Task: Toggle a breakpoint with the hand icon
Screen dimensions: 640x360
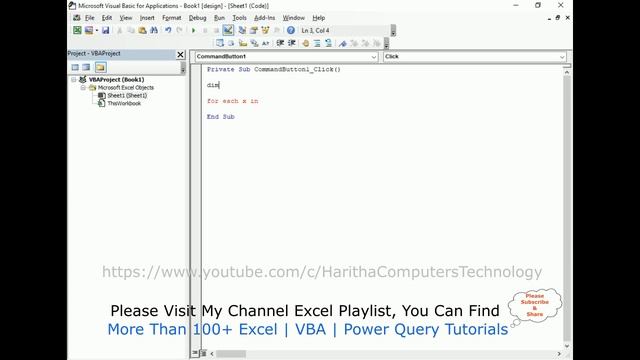Action: click(x=305, y=43)
